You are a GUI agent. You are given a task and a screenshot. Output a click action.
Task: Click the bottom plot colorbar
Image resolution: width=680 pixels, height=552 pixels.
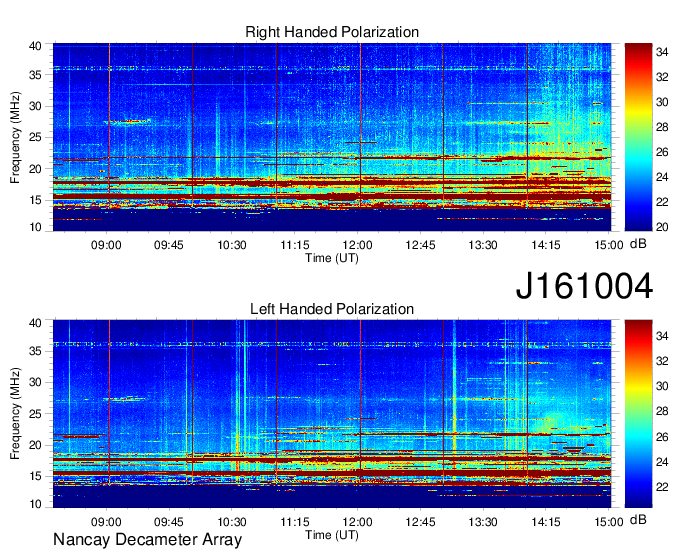[638, 414]
